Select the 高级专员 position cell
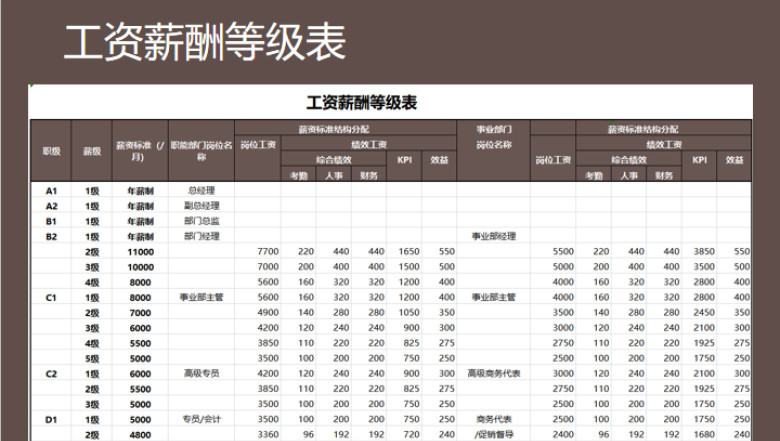This screenshot has width=780, height=441. [201, 373]
